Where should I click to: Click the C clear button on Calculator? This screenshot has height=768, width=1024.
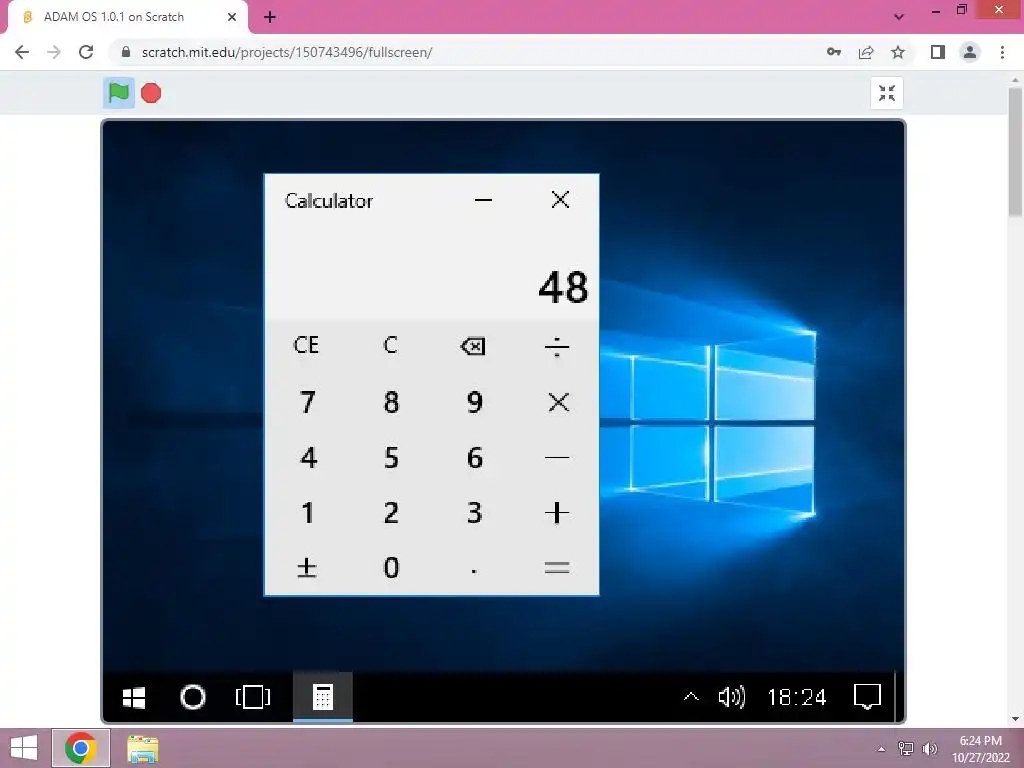point(391,345)
